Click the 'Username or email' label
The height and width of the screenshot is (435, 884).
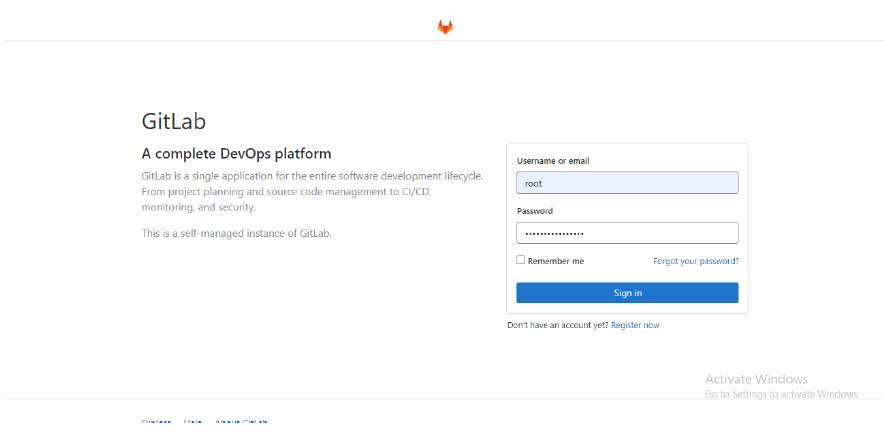point(553,161)
